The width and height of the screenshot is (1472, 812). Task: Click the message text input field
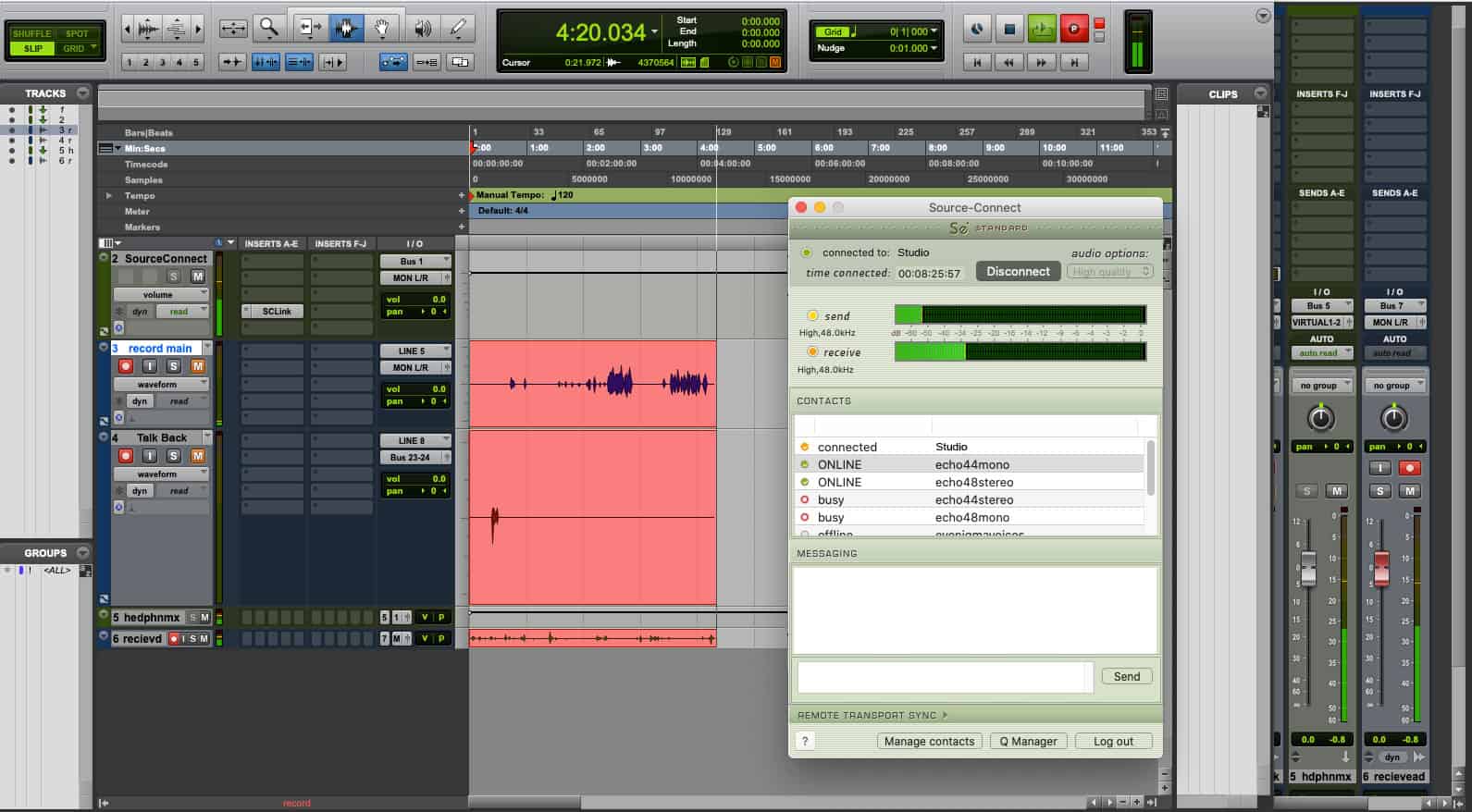point(945,677)
